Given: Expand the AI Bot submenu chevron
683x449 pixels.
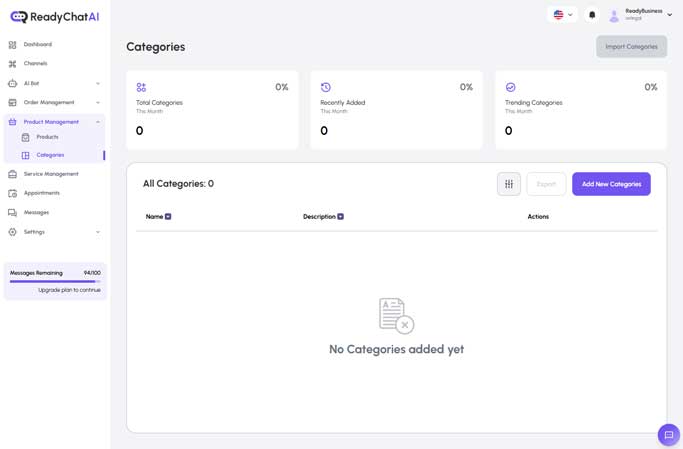Looking at the screenshot, I should click(x=98, y=84).
